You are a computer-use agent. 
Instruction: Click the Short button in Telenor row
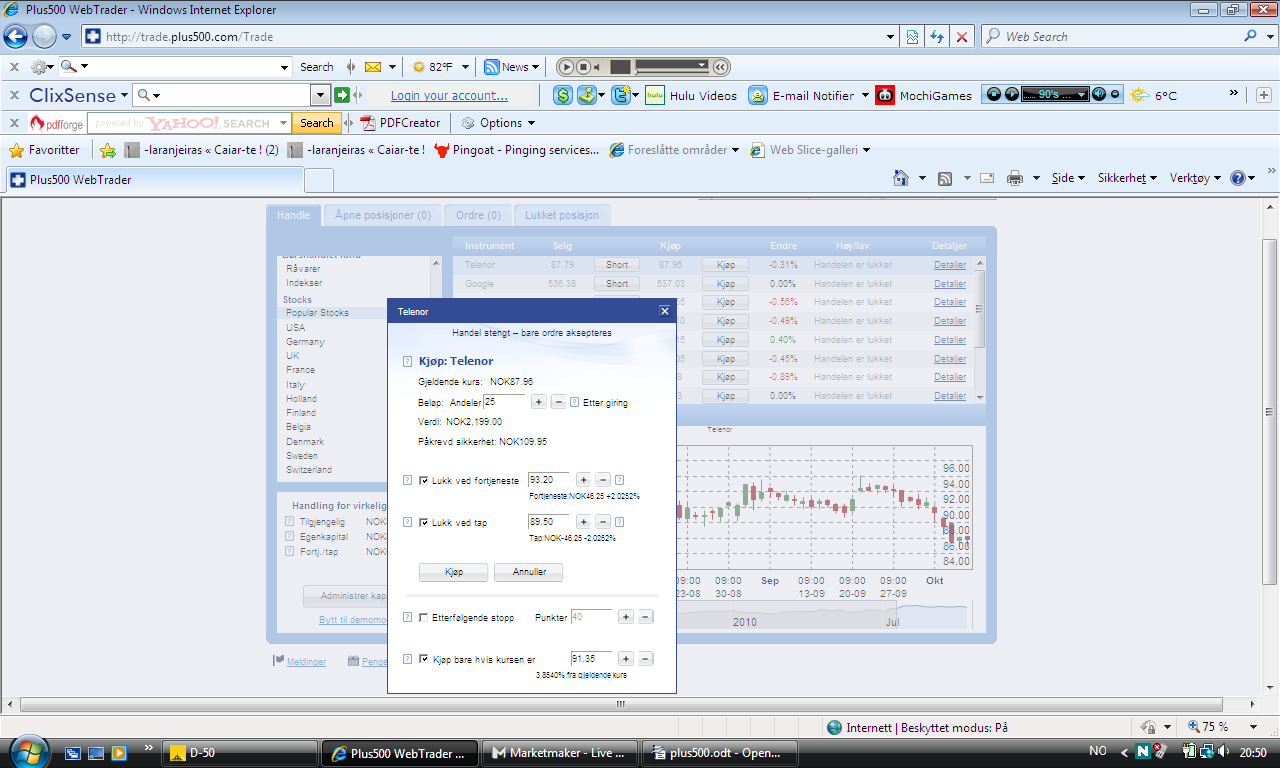617,265
